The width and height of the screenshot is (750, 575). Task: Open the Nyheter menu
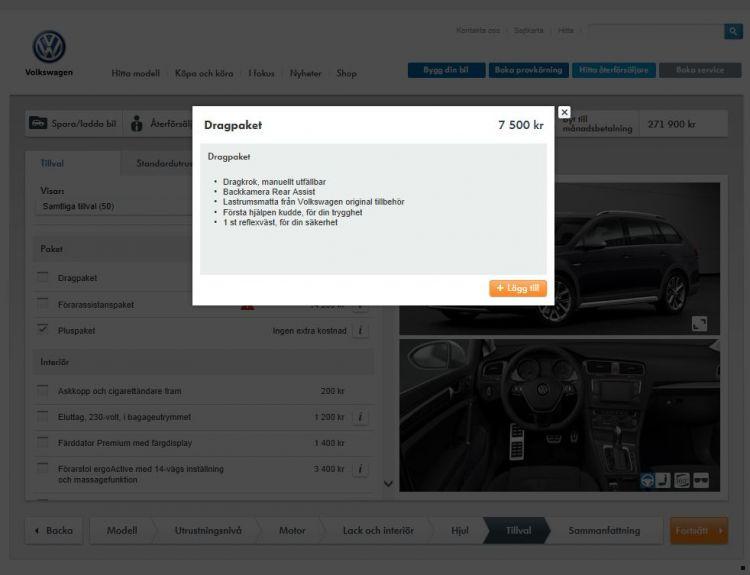pyautogui.click(x=305, y=73)
